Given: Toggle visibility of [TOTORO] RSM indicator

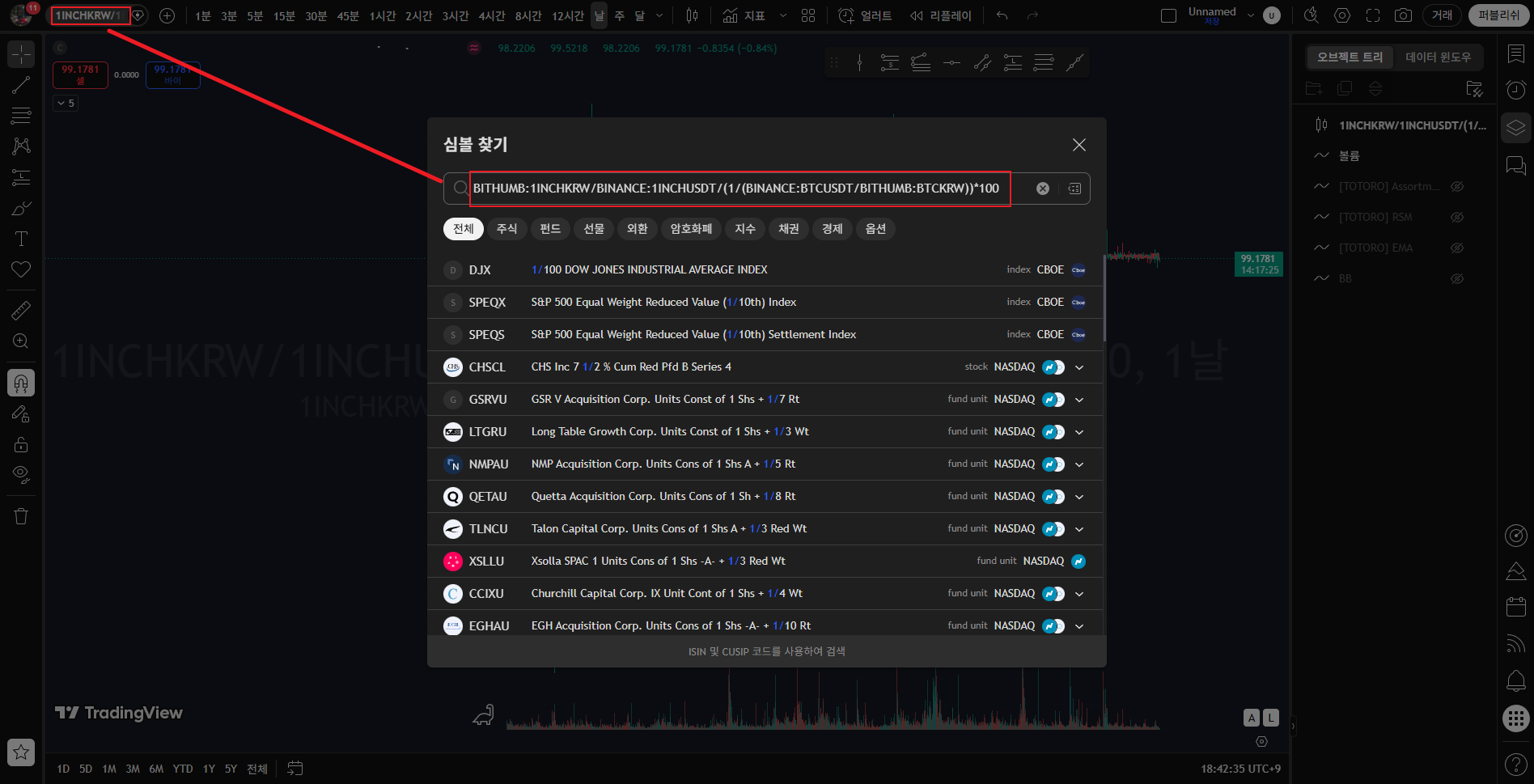Looking at the screenshot, I should [1457, 218].
